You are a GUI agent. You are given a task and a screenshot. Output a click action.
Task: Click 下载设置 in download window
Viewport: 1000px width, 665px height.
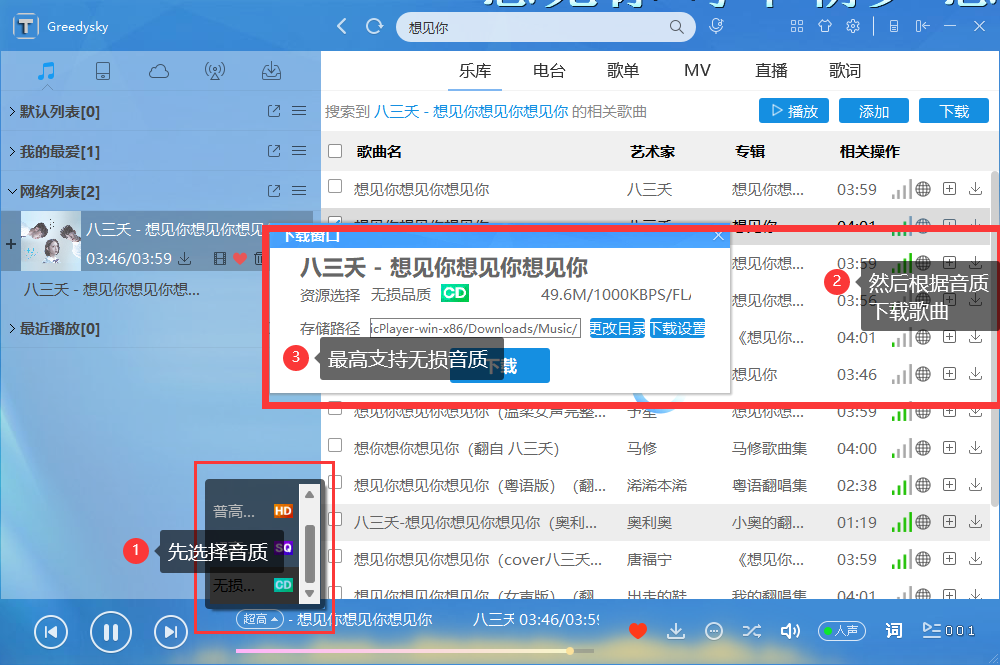[x=677, y=328]
